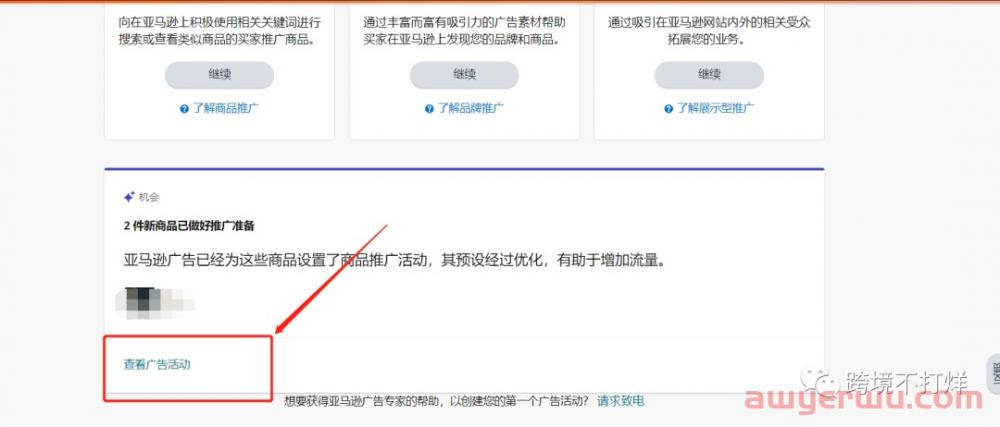The height and width of the screenshot is (427, 1000).
Task: Click the sparkle icon next to 机会
Action: click(129, 198)
